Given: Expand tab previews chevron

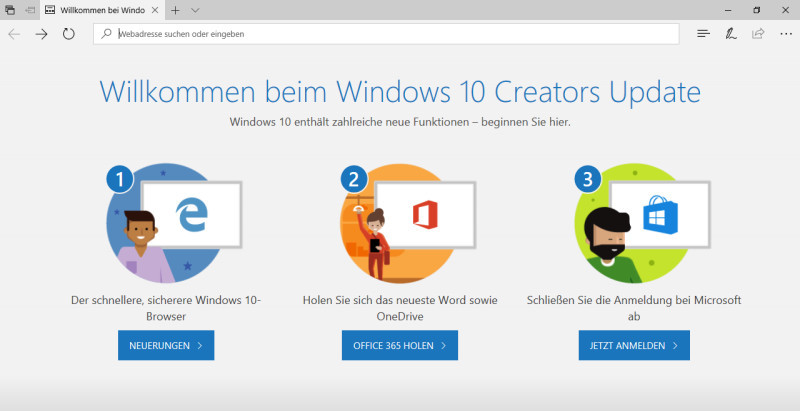Looking at the screenshot, I should click(195, 10).
